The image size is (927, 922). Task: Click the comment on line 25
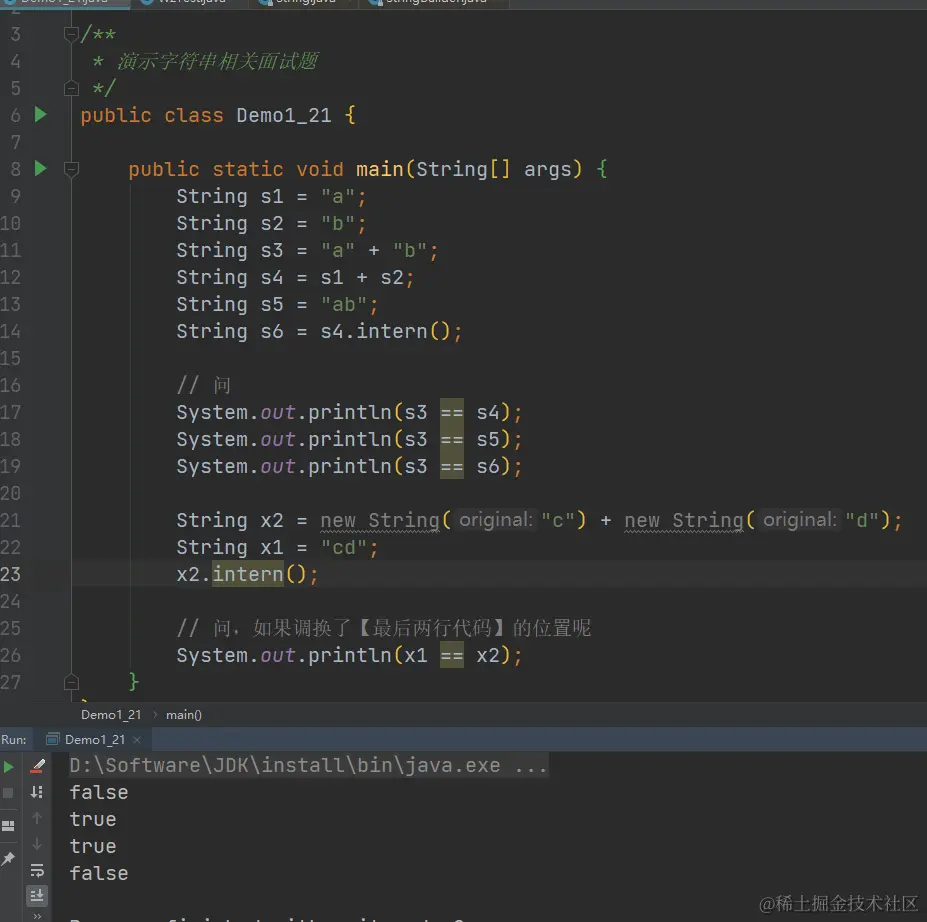pyautogui.click(x=384, y=628)
